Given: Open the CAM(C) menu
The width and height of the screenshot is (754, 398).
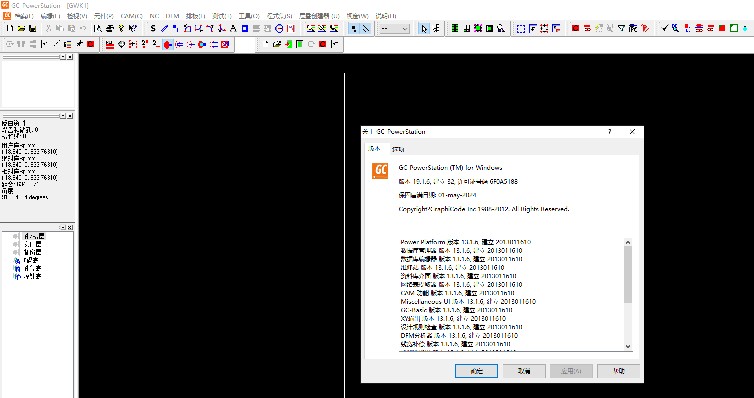Looking at the screenshot, I should pos(131,16).
